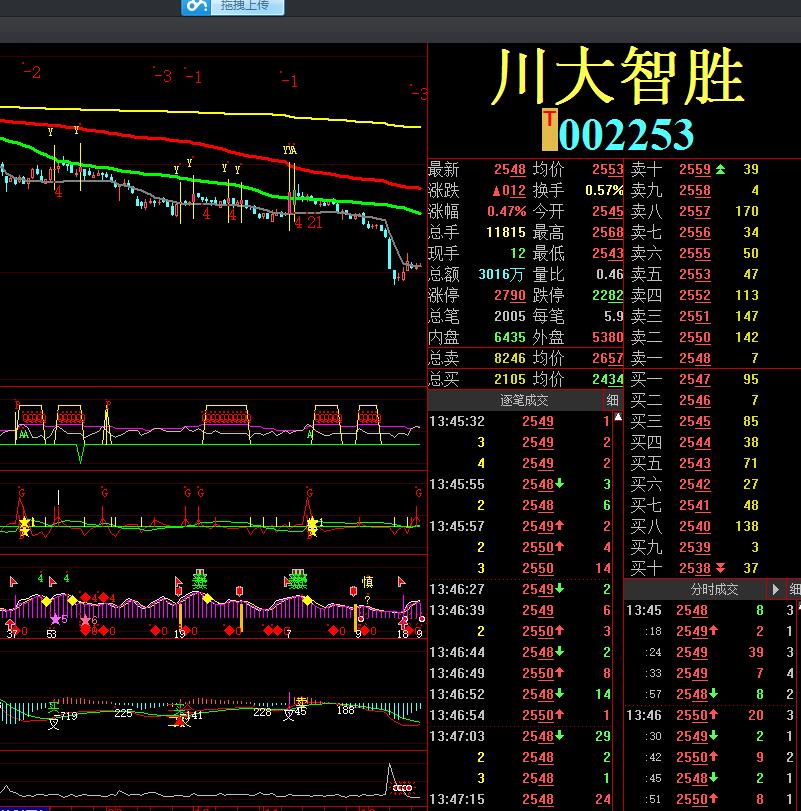Select the stock name 川大智胜

click(617, 76)
